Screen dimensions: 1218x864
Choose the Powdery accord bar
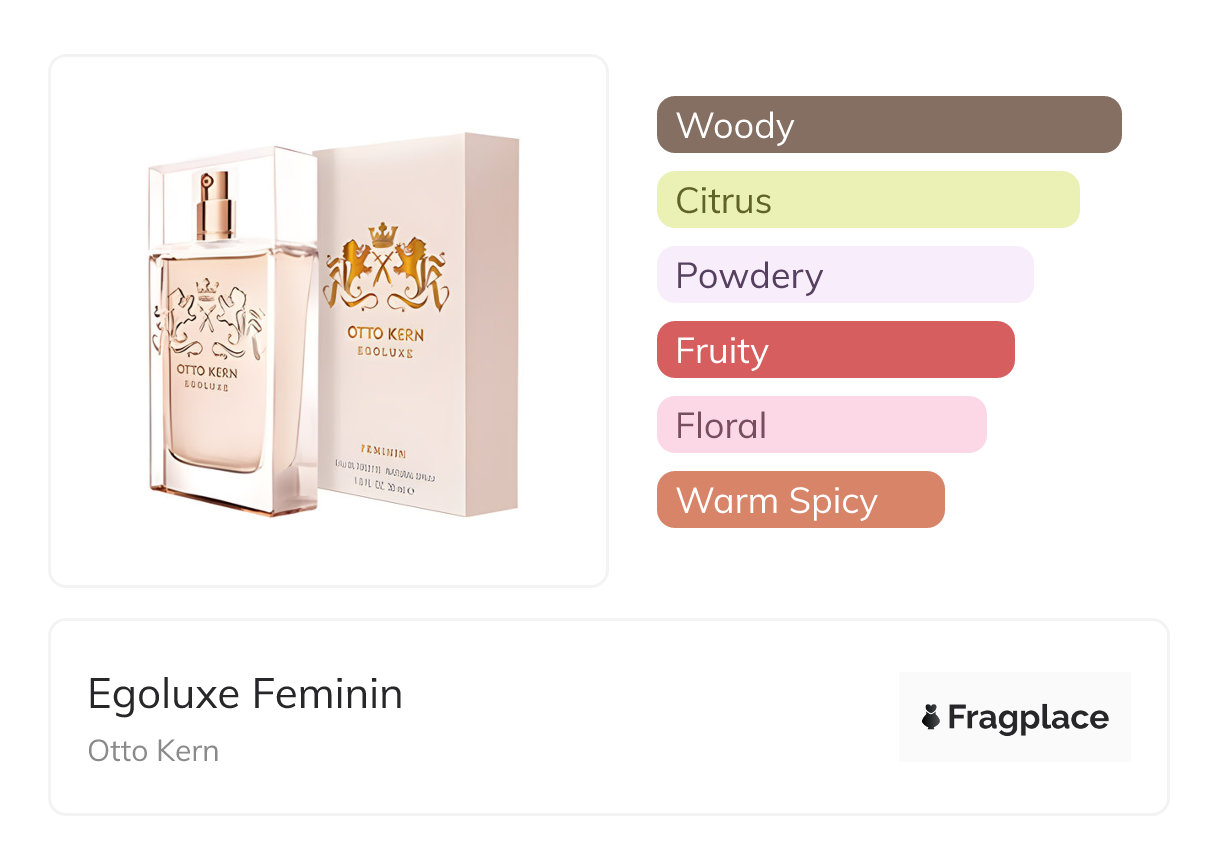[x=844, y=275]
